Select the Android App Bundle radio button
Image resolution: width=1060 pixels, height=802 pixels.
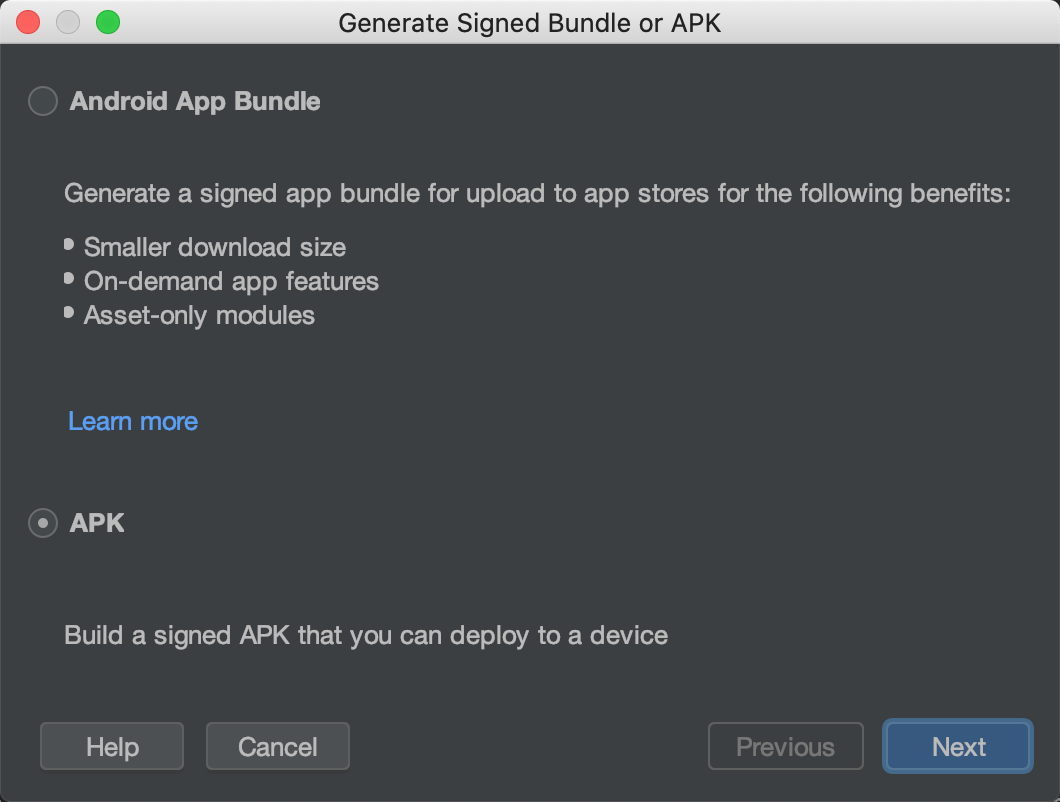[x=42, y=101]
